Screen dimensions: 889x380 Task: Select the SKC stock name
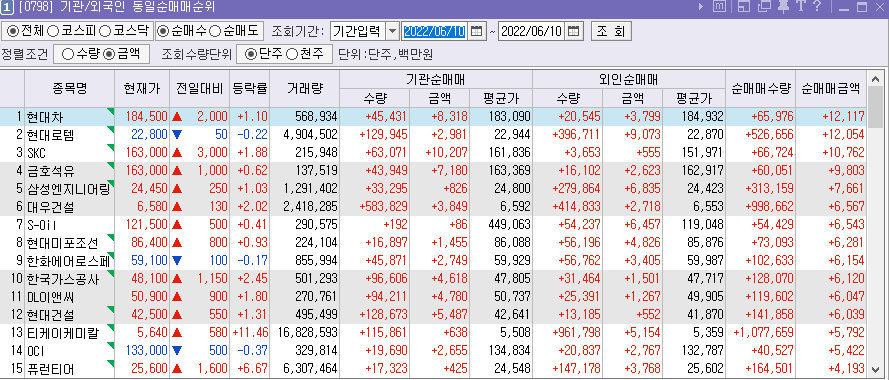(36, 153)
